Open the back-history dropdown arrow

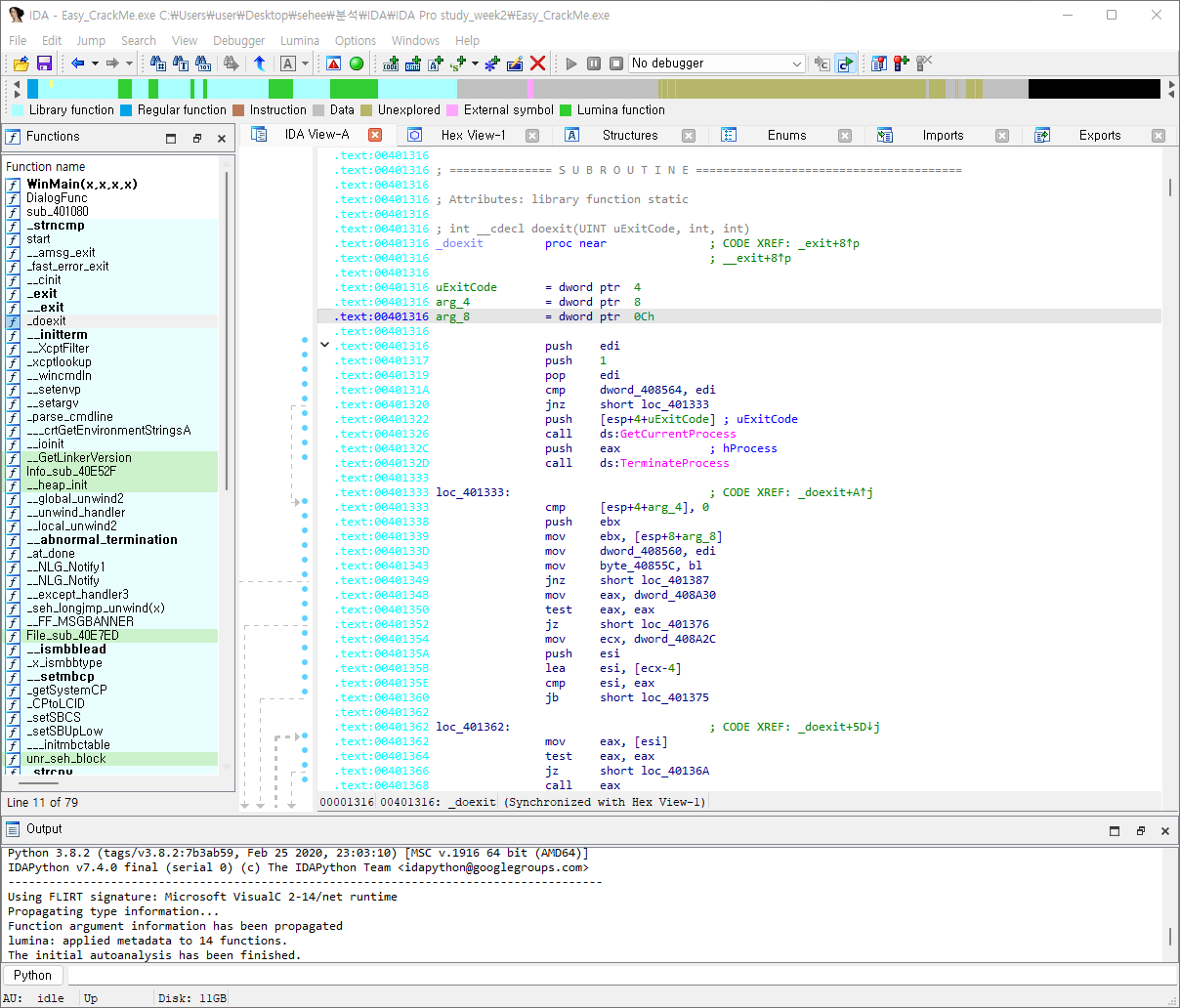pyautogui.click(x=95, y=63)
